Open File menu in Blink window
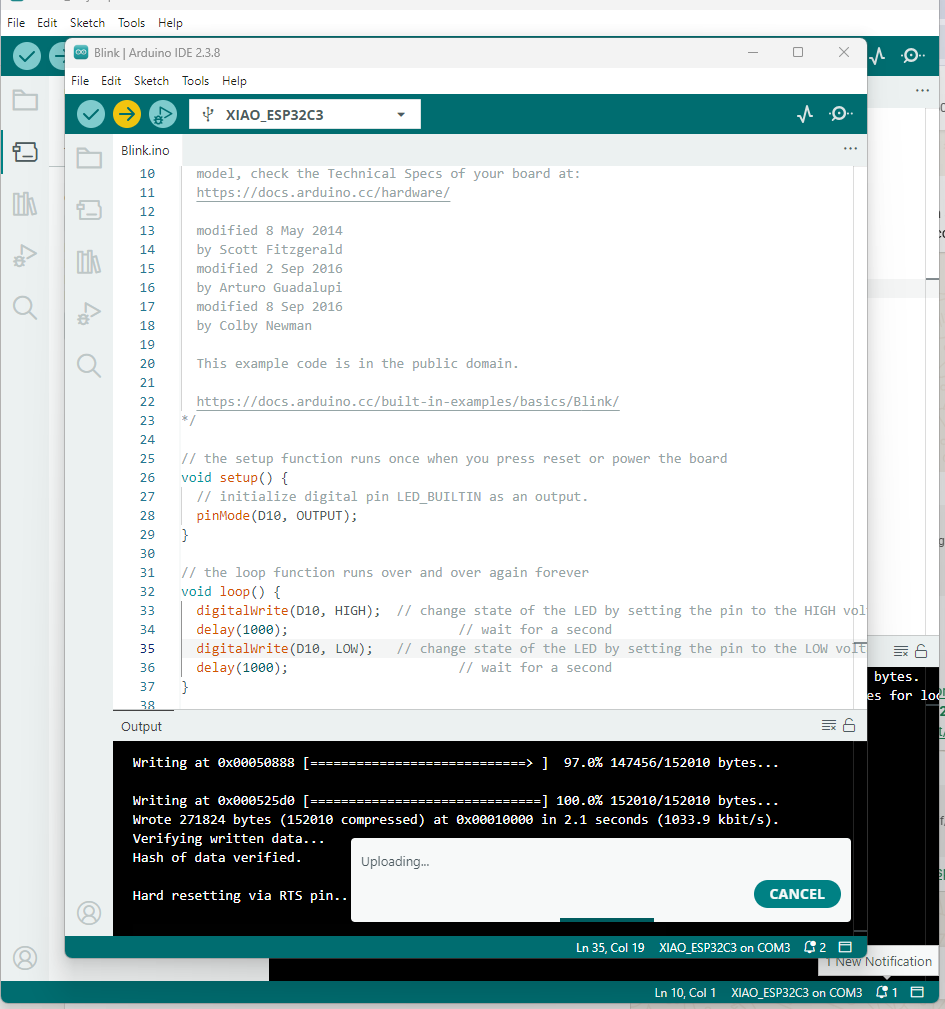The width and height of the screenshot is (945, 1009). (80, 81)
